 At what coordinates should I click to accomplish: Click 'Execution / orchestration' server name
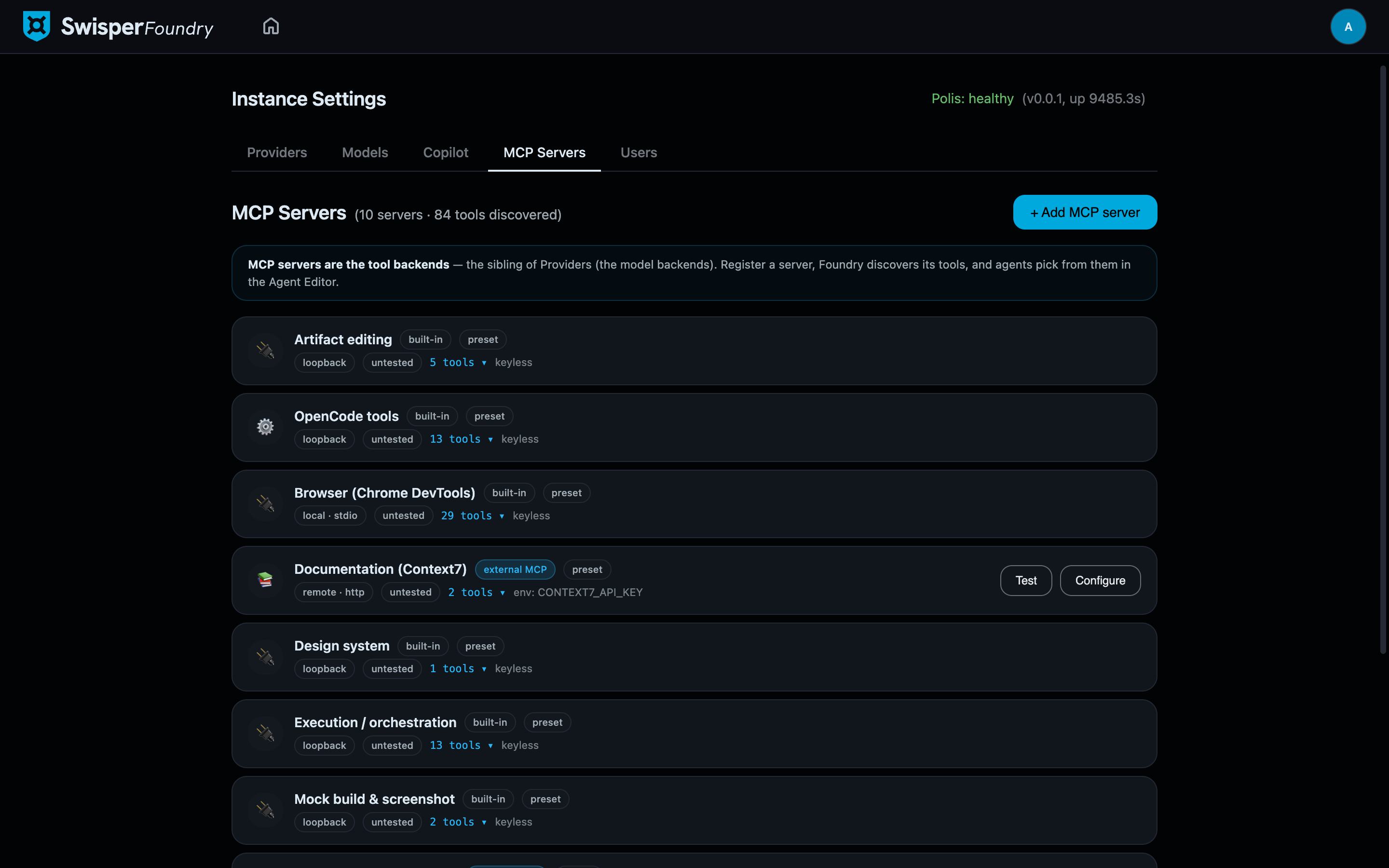(375, 722)
